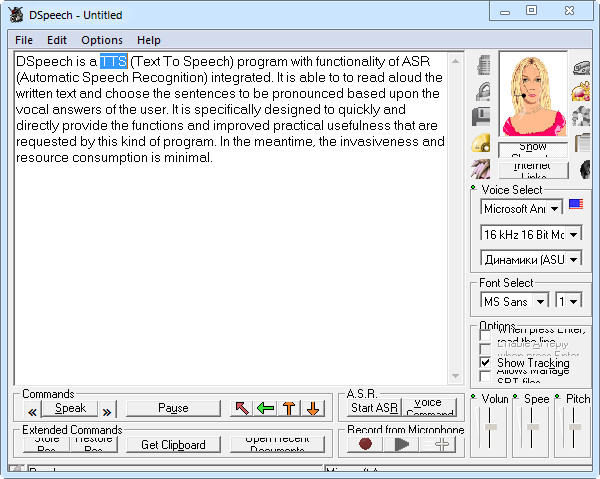Viewport: 600px width, 479px height.
Task: Open the Edit menu
Action: [57, 40]
